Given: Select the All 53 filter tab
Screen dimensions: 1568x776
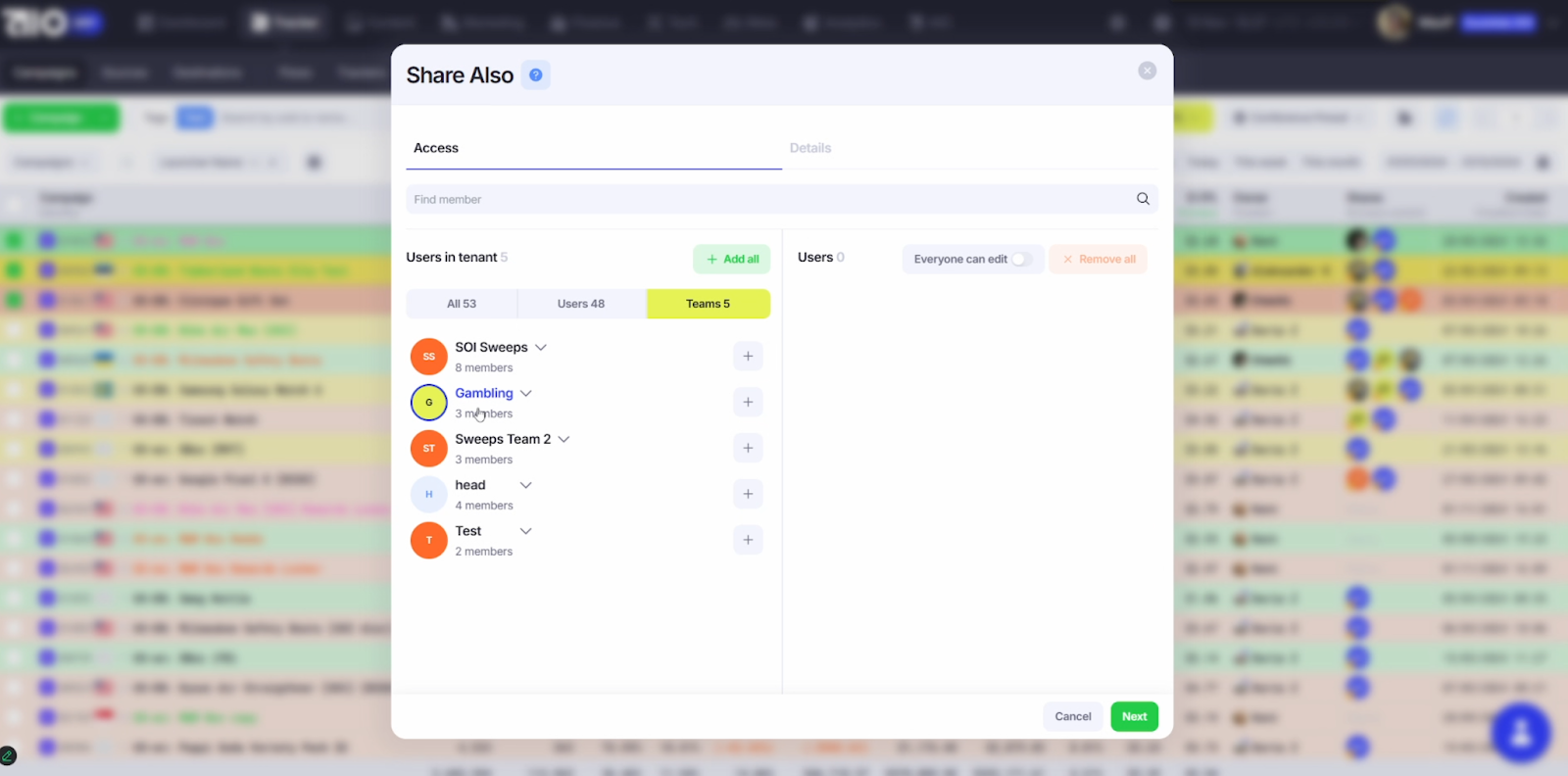Looking at the screenshot, I should point(462,304).
